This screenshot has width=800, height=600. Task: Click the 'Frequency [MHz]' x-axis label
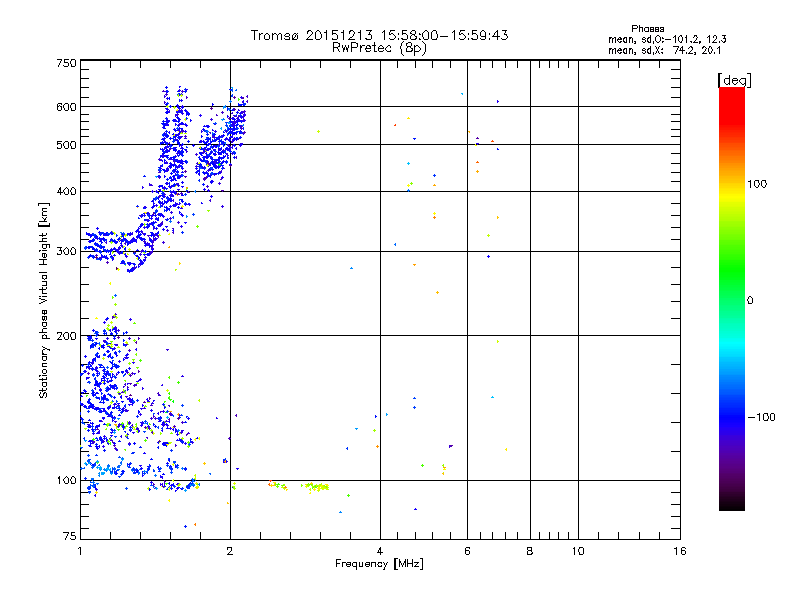[x=379, y=564]
